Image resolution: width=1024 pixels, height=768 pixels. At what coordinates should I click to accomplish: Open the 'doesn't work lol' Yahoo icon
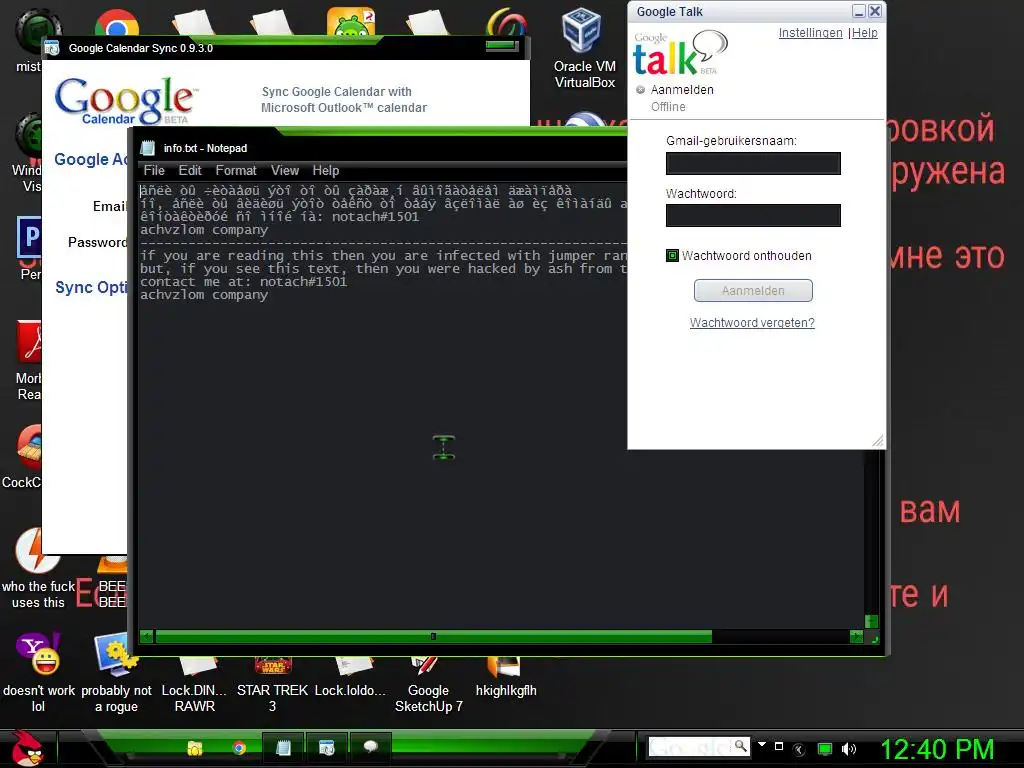coord(39,673)
